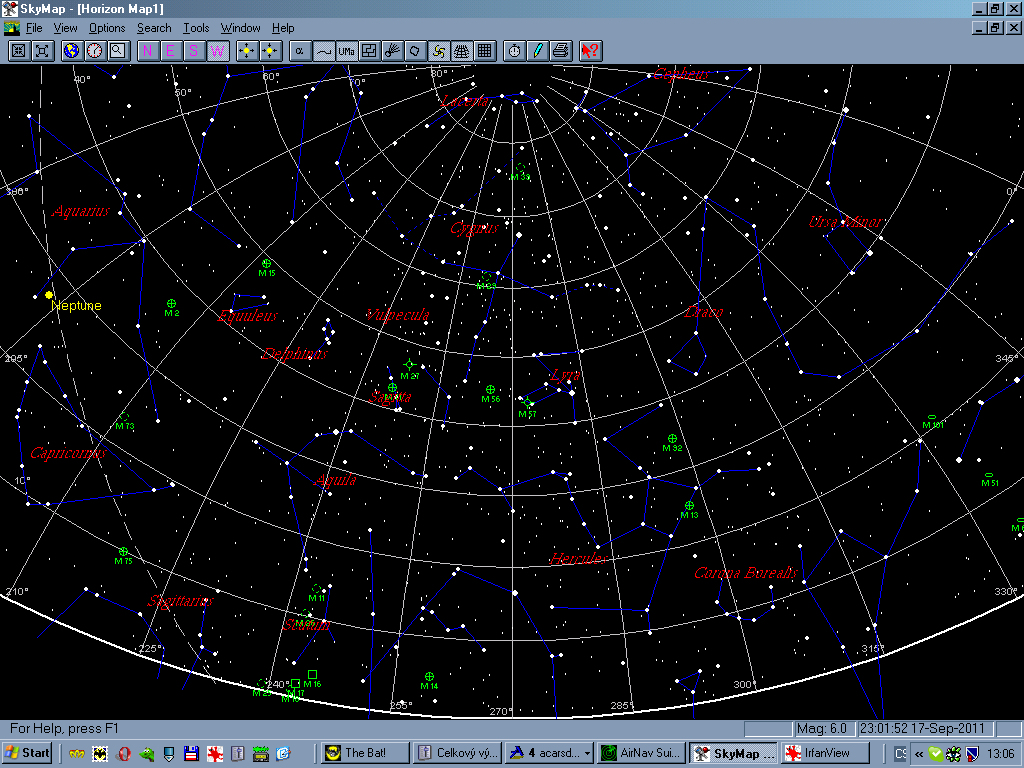This screenshot has width=1024, height=768.
Task: Open the File menu
Action: (x=34, y=28)
